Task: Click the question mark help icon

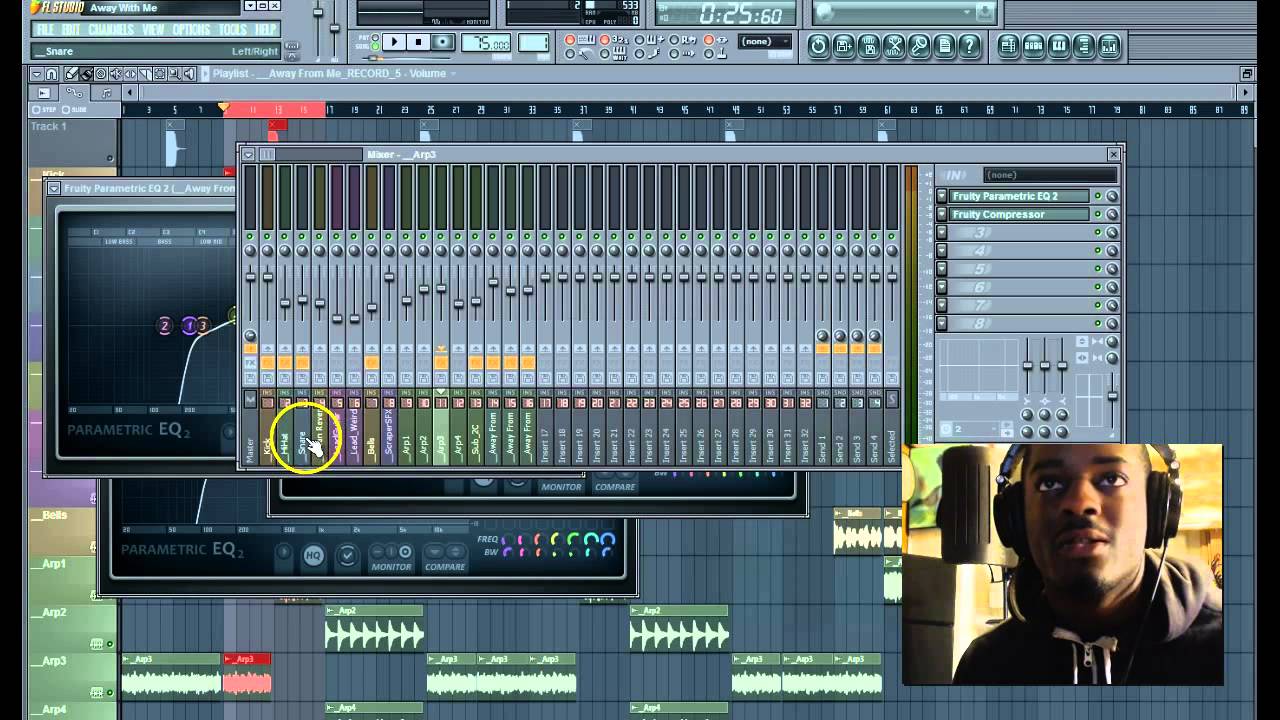Action: [x=969, y=46]
